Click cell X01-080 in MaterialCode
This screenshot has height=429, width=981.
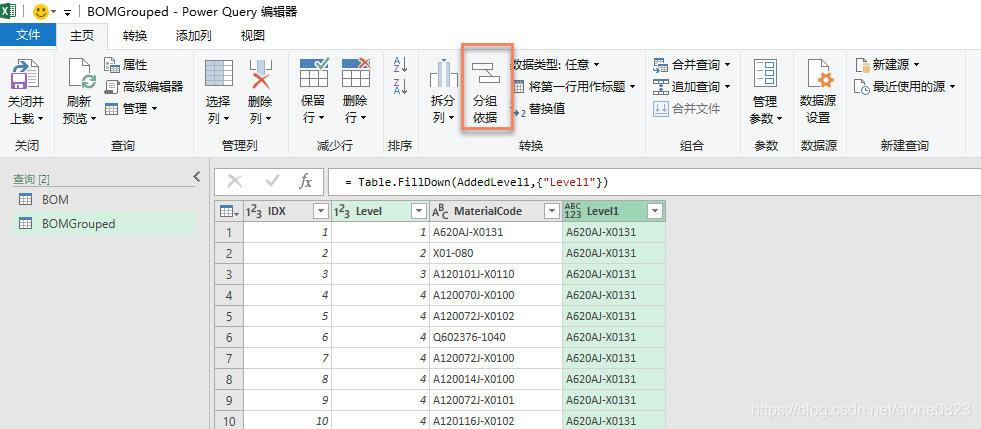496,253
